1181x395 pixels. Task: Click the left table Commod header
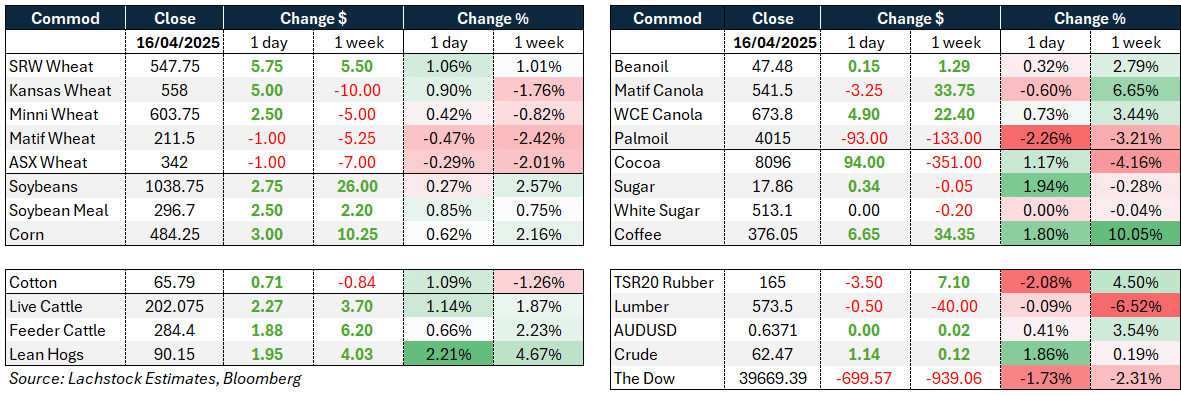[50, 18]
